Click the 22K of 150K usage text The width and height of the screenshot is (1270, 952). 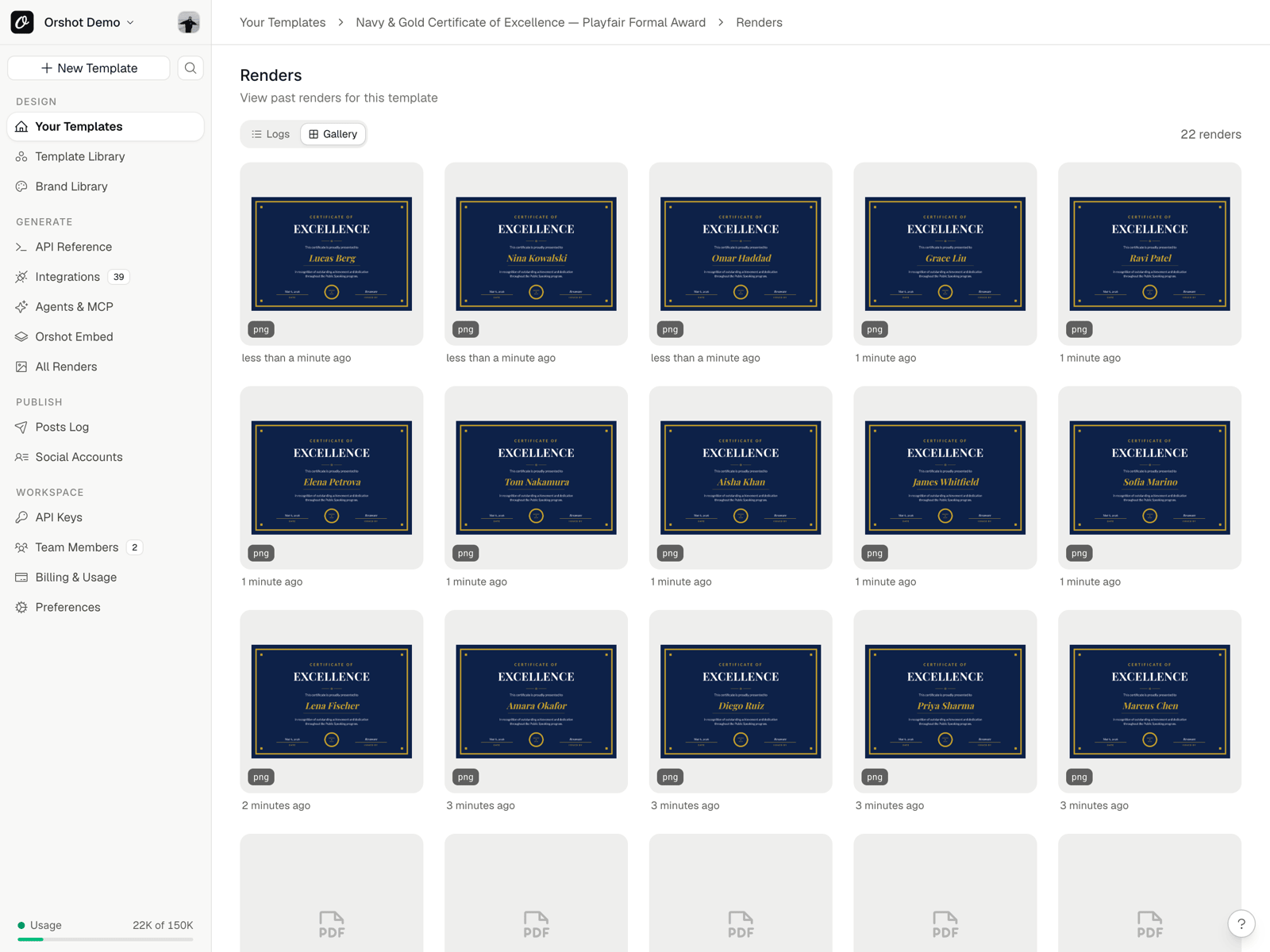[x=163, y=925]
